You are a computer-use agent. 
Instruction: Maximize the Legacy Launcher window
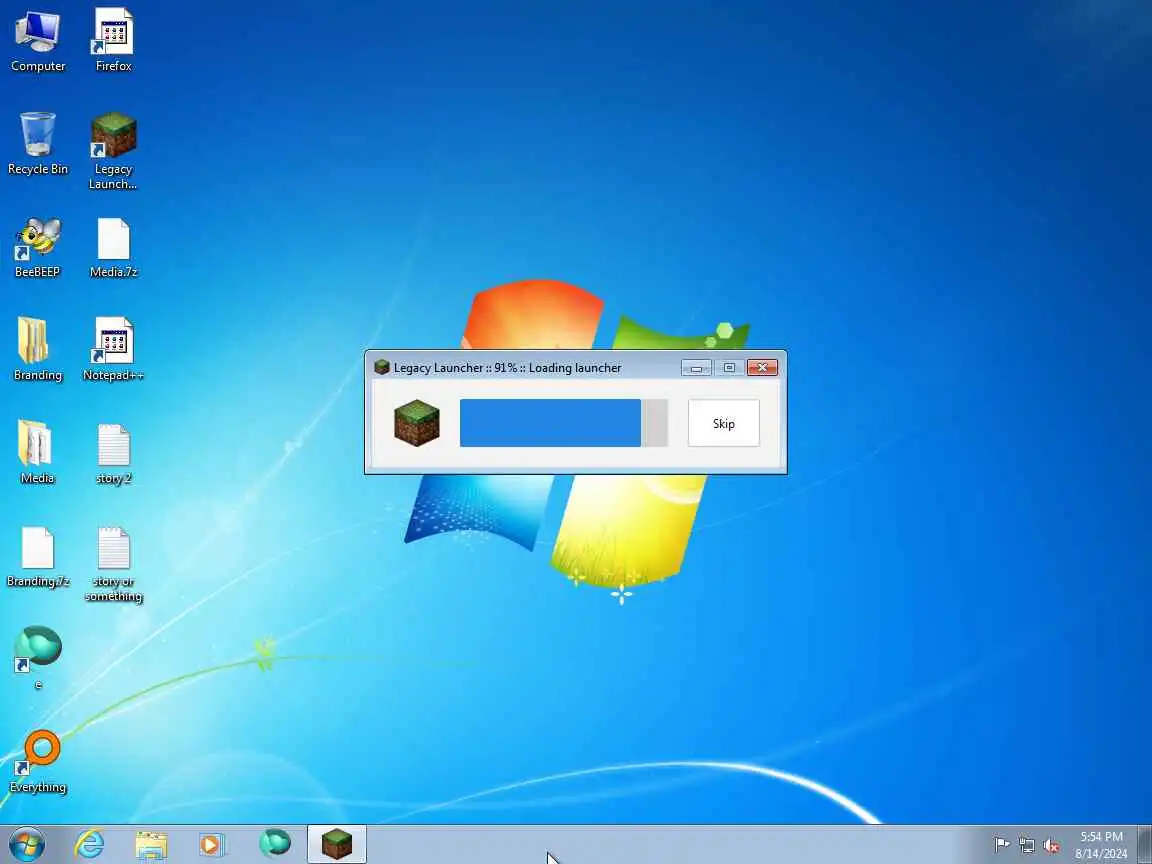click(x=729, y=367)
